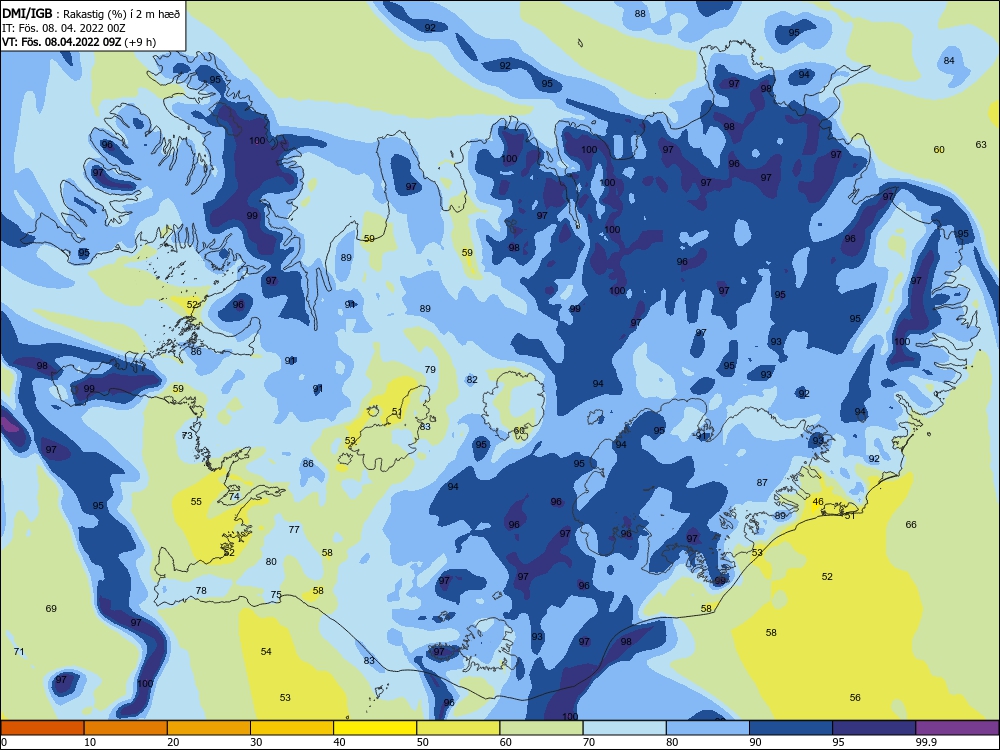The height and width of the screenshot is (750, 1000).
Task: Click the '78' humidity value on the map
Action: coord(201,591)
